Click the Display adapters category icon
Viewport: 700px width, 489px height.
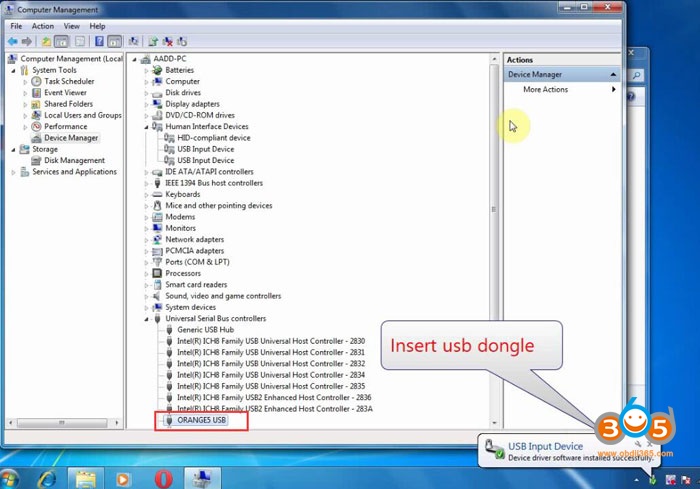click(157, 104)
